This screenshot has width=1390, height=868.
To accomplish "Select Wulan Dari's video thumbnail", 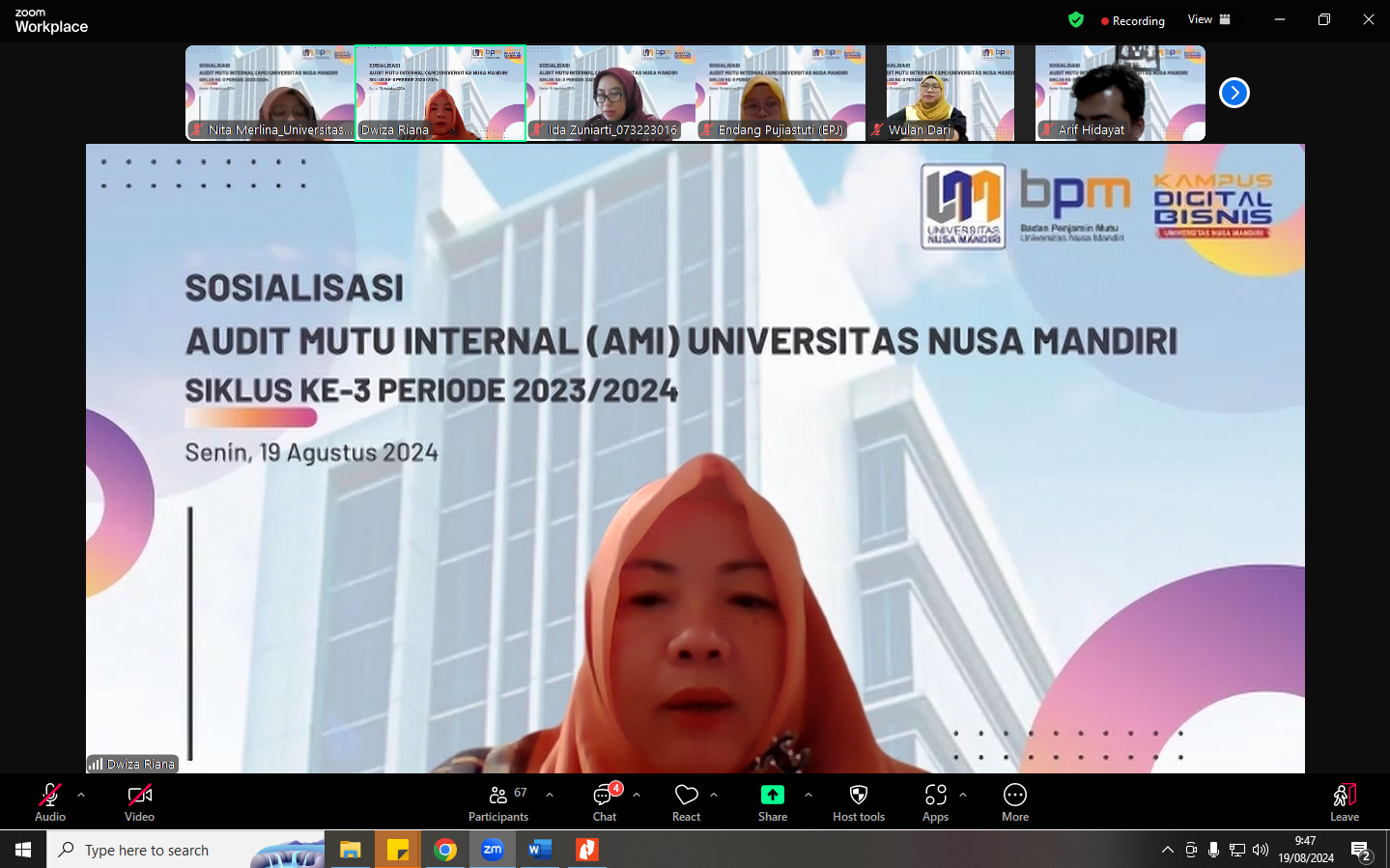I will coord(950,93).
